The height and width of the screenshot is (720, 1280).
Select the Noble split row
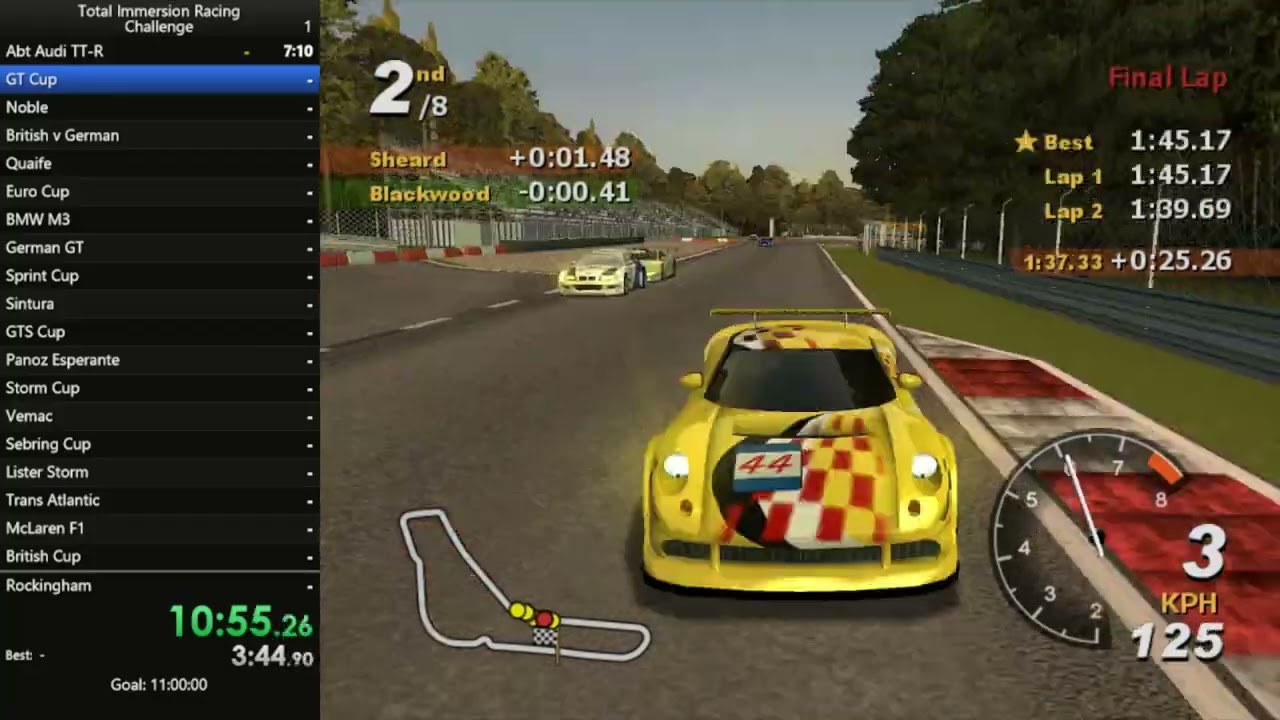click(x=160, y=107)
